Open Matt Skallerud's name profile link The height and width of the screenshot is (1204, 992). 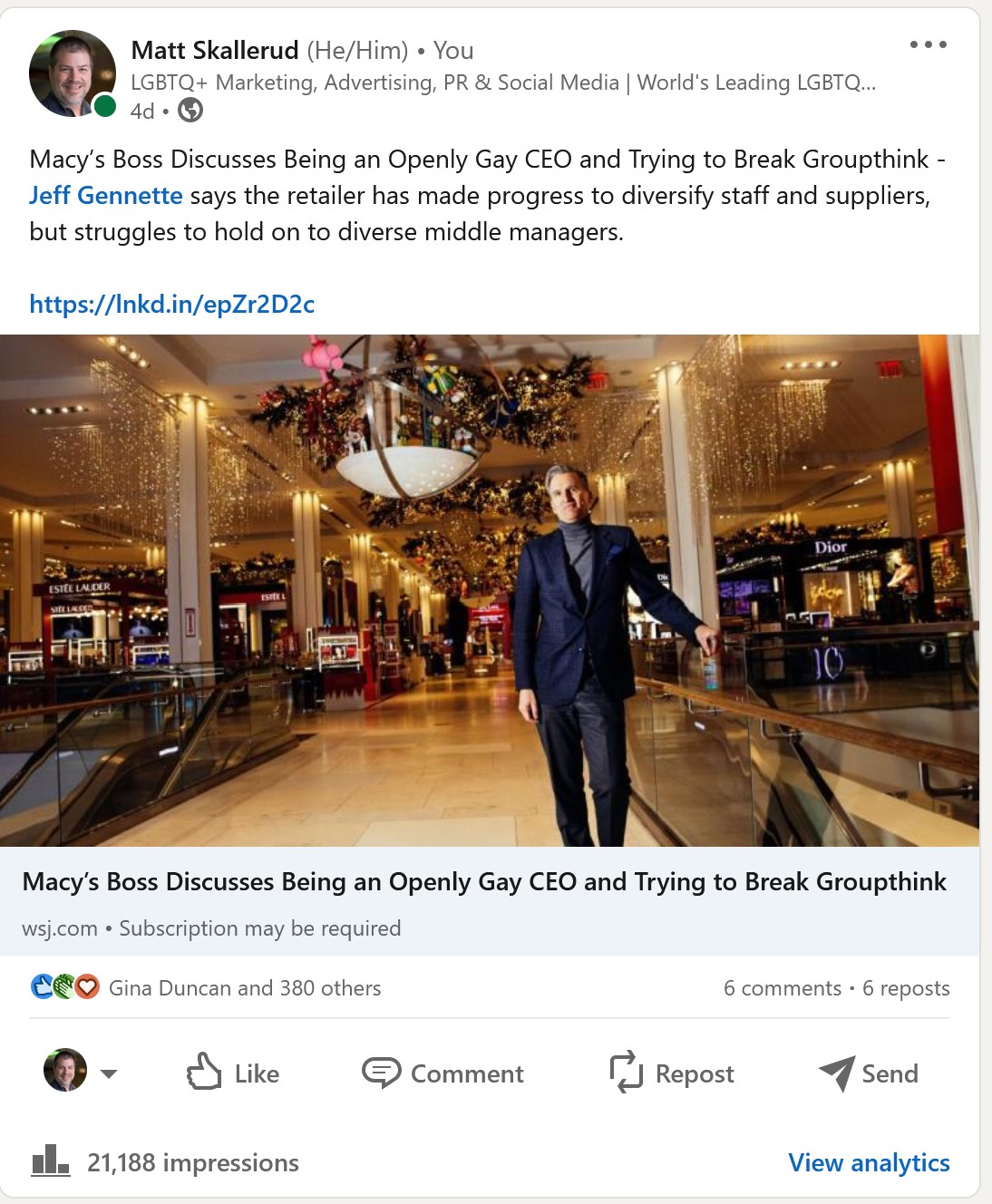coord(215,50)
